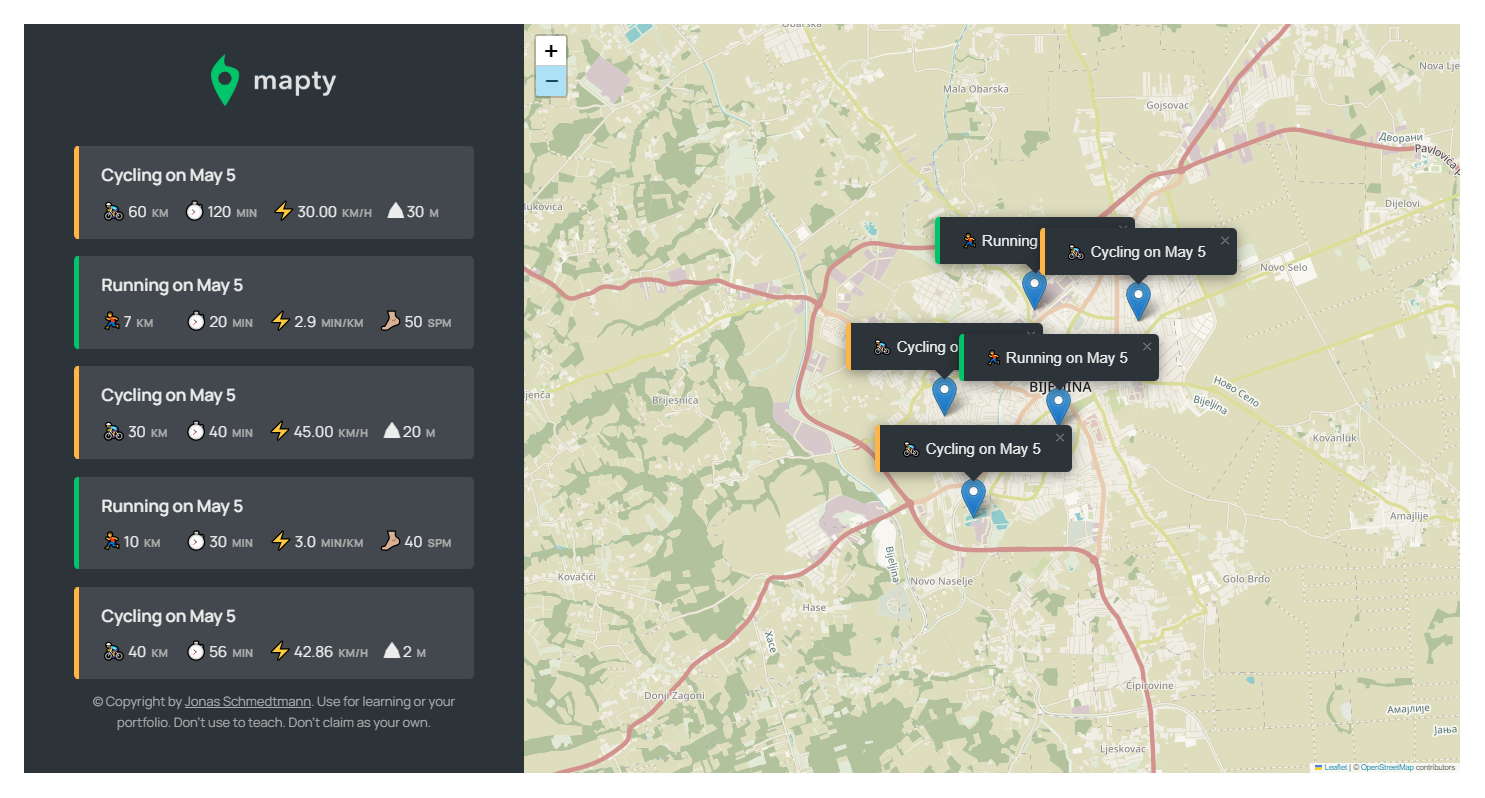Click the map marker nearest Novo Naselje
1485x798 pixels.
click(x=973, y=498)
